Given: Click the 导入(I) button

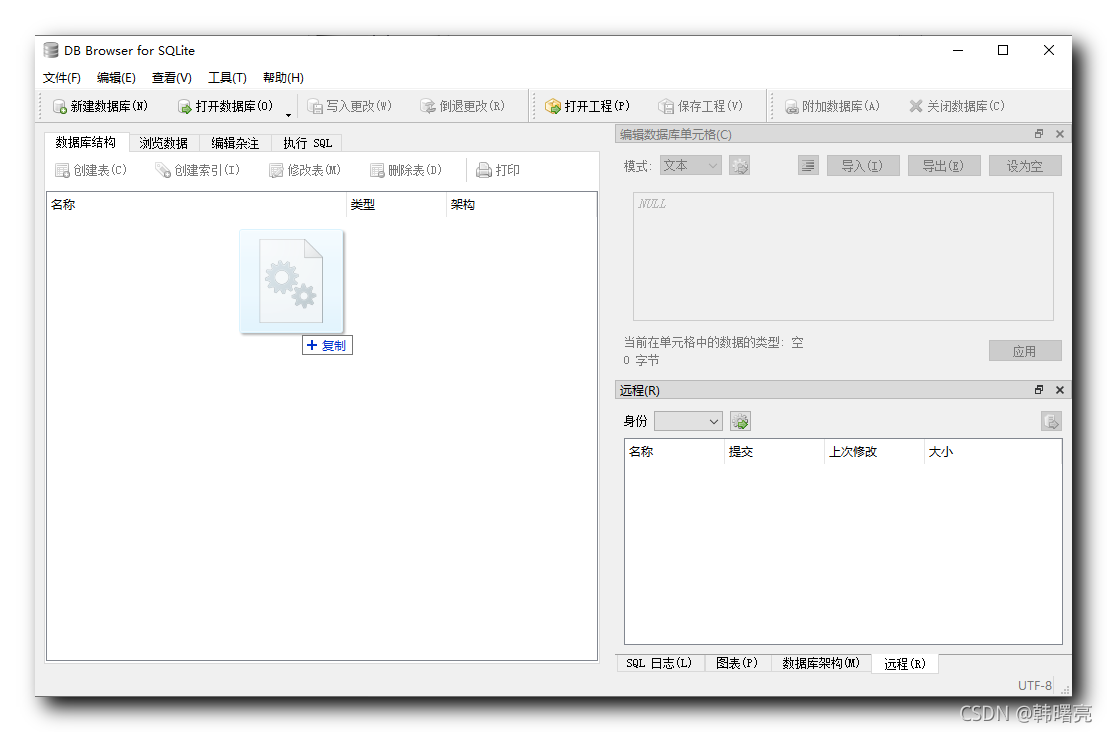Looking at the screenshot, I should tap(863, 166).
